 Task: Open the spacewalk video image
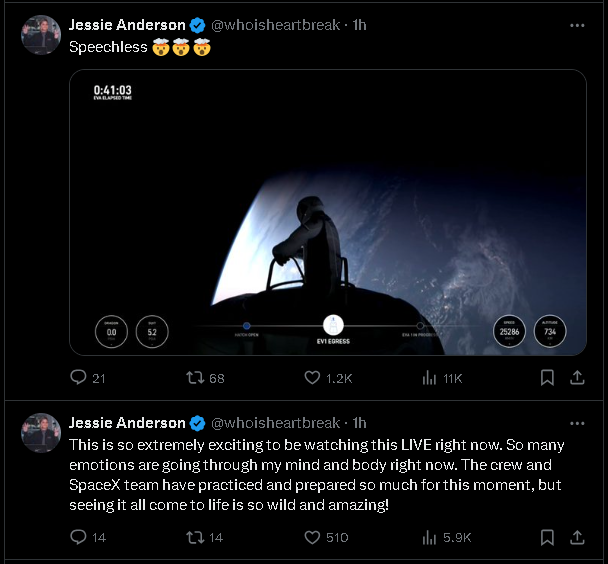point(328,212)
